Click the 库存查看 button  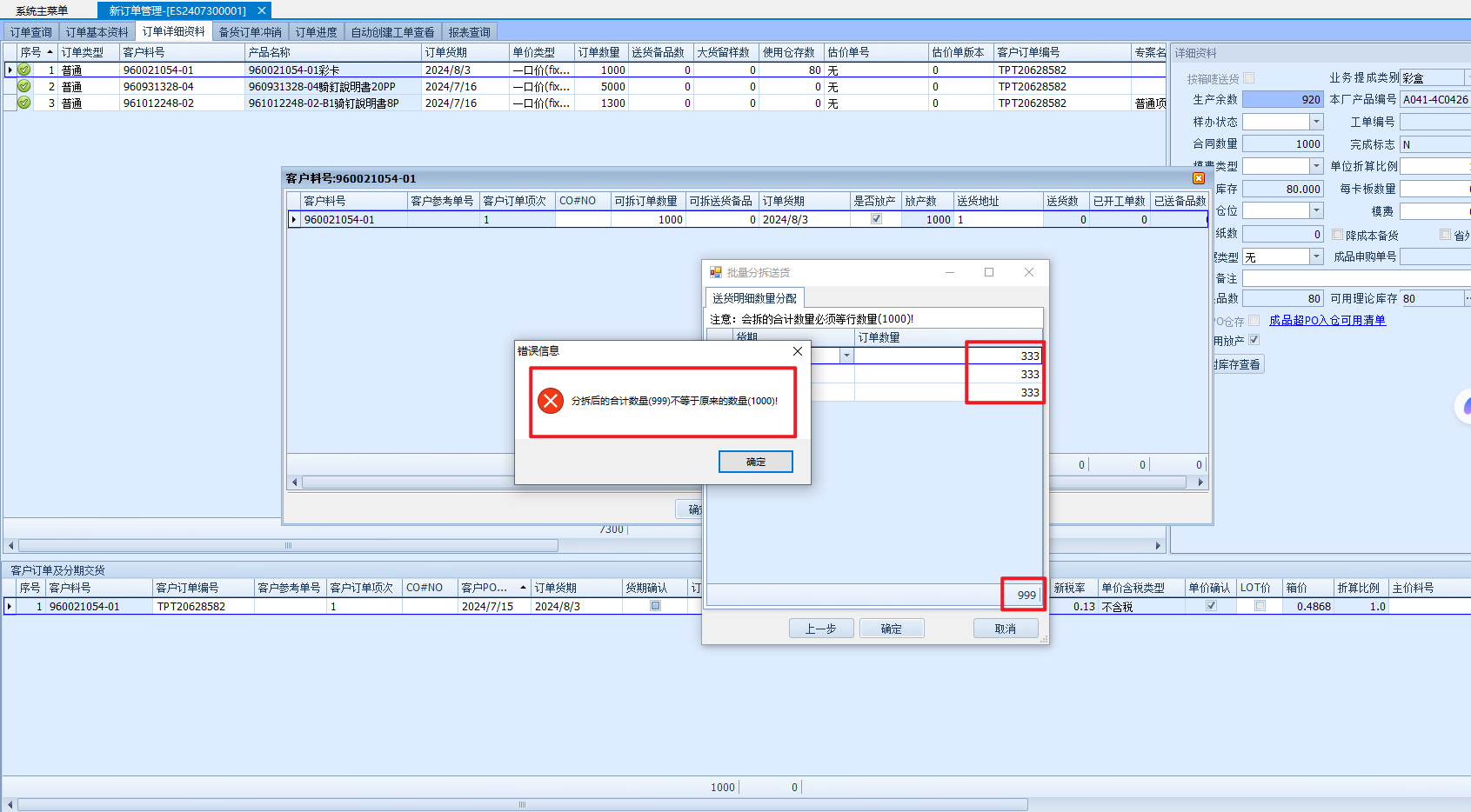point(1238,364)
